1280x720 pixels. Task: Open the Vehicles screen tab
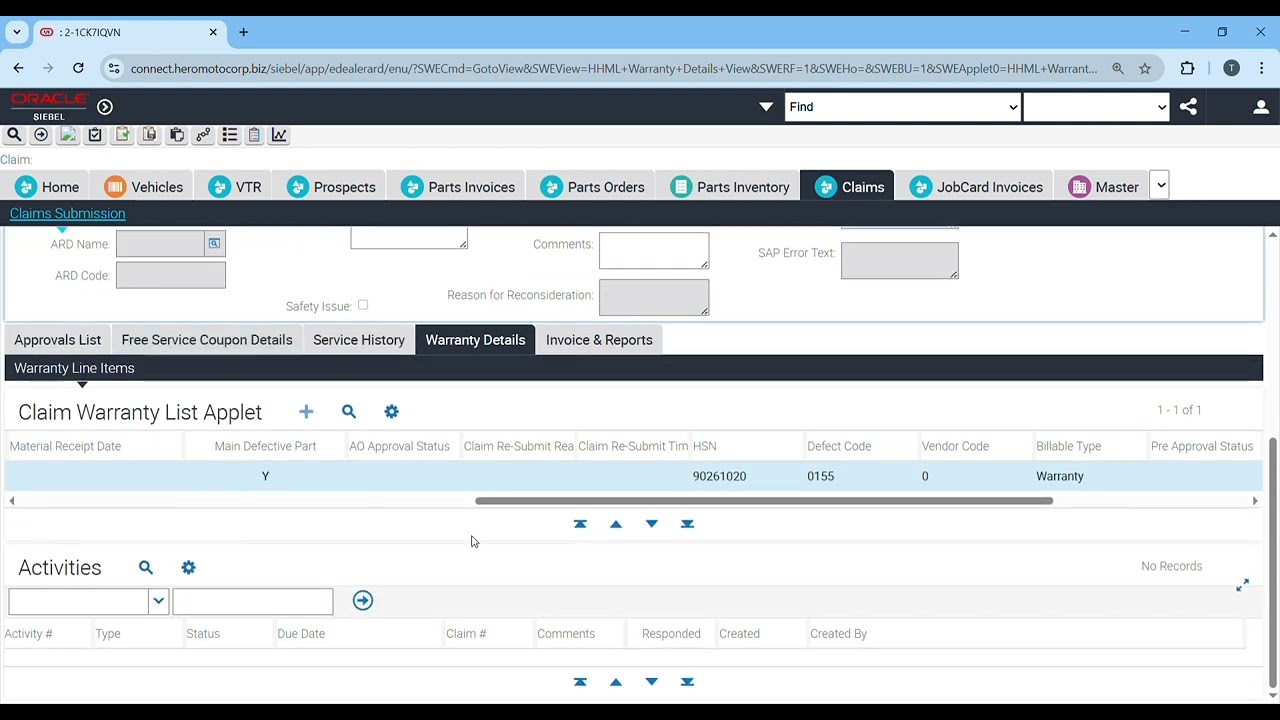[145, 187]
